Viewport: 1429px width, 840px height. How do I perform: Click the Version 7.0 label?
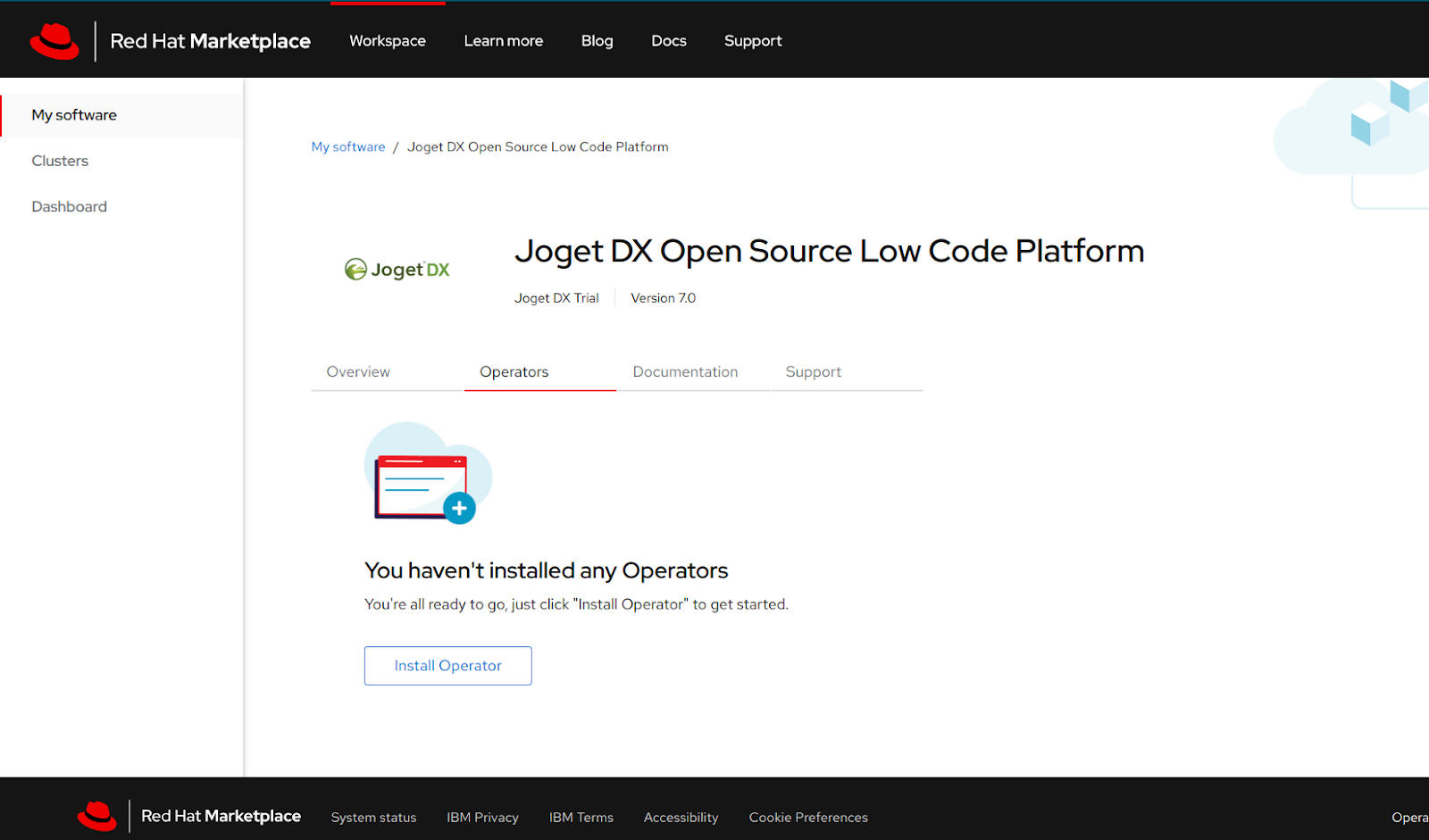(x=664, y=298)
